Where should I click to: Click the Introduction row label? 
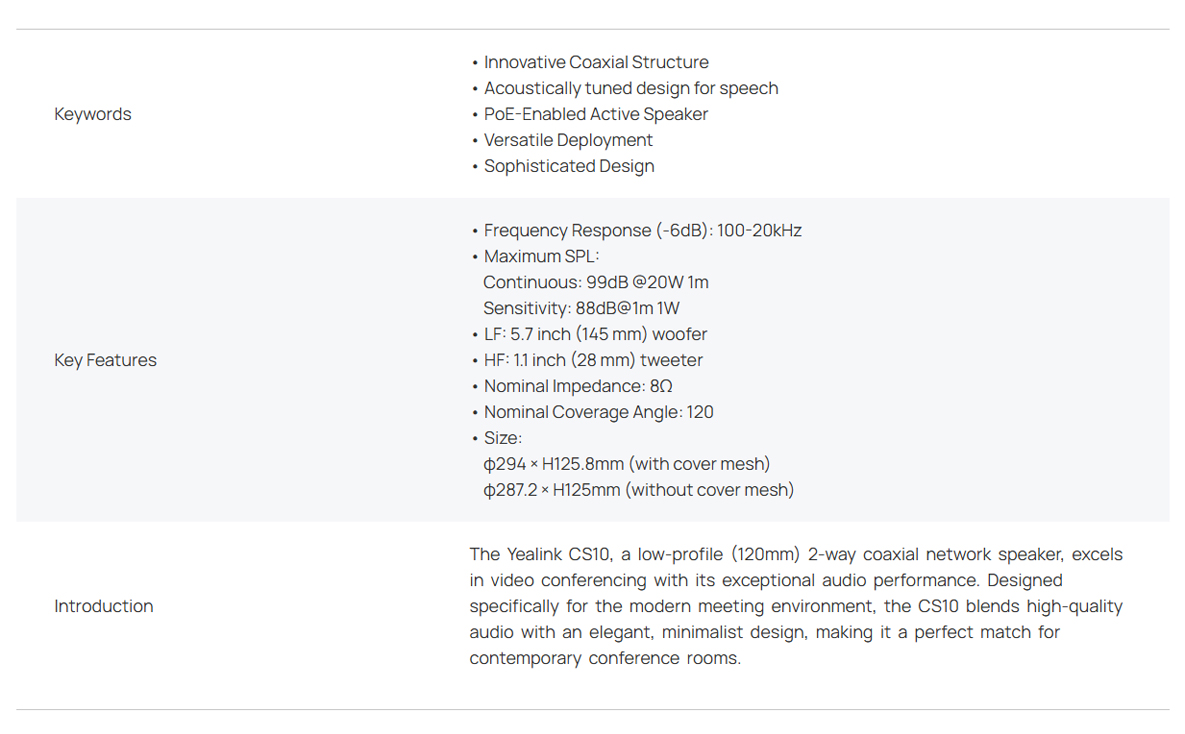104,606
